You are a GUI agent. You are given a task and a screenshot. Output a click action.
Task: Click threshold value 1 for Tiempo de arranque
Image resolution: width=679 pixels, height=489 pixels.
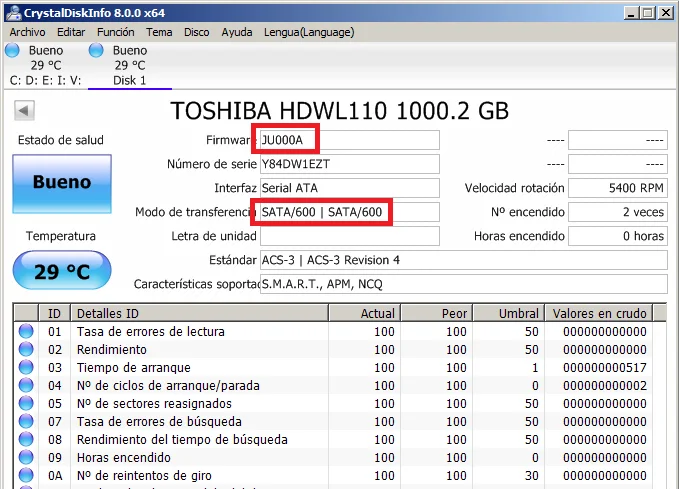point(535,368)
